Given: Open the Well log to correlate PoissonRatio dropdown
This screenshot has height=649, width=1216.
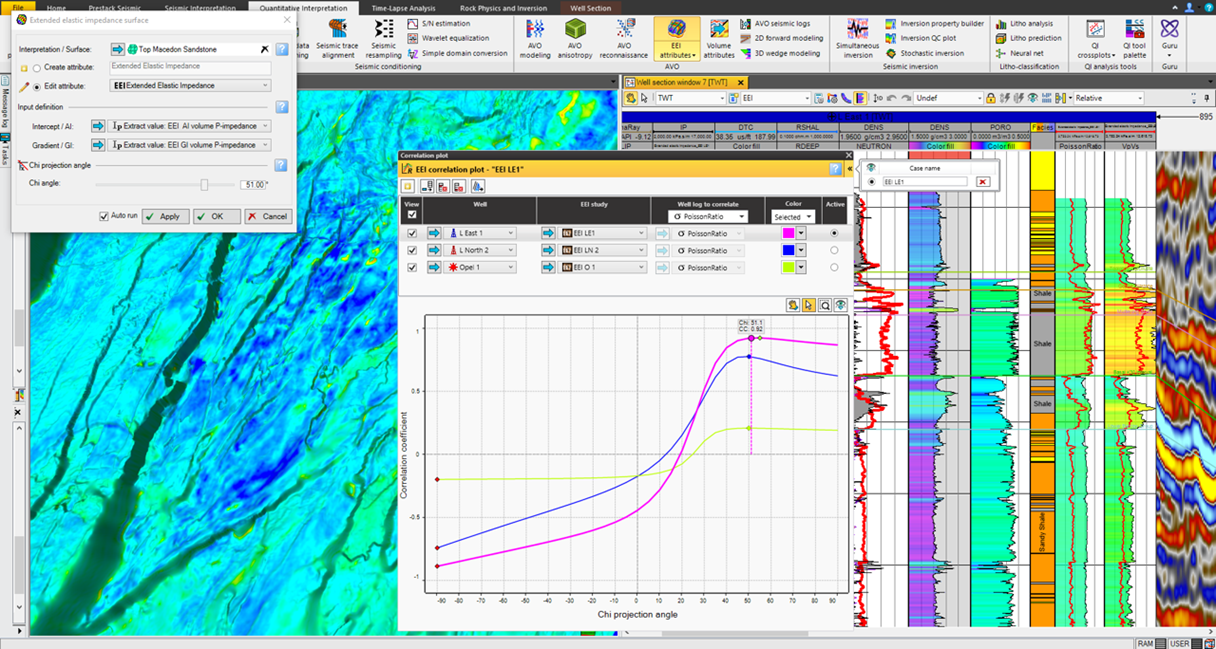Looking at the screenshot, I should pyautogui.click(x=708, y=216).
